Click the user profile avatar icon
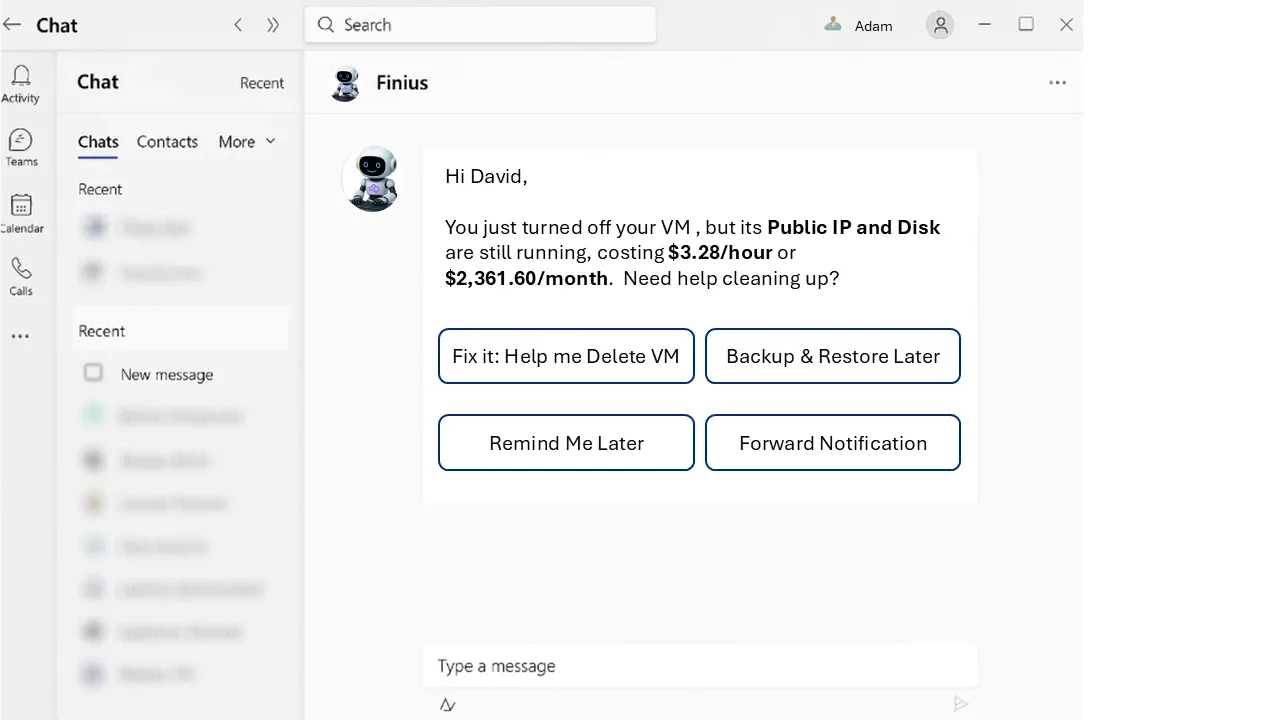Image resolution: width=1280 pixels, height=720 pixels. coord(940,26)
